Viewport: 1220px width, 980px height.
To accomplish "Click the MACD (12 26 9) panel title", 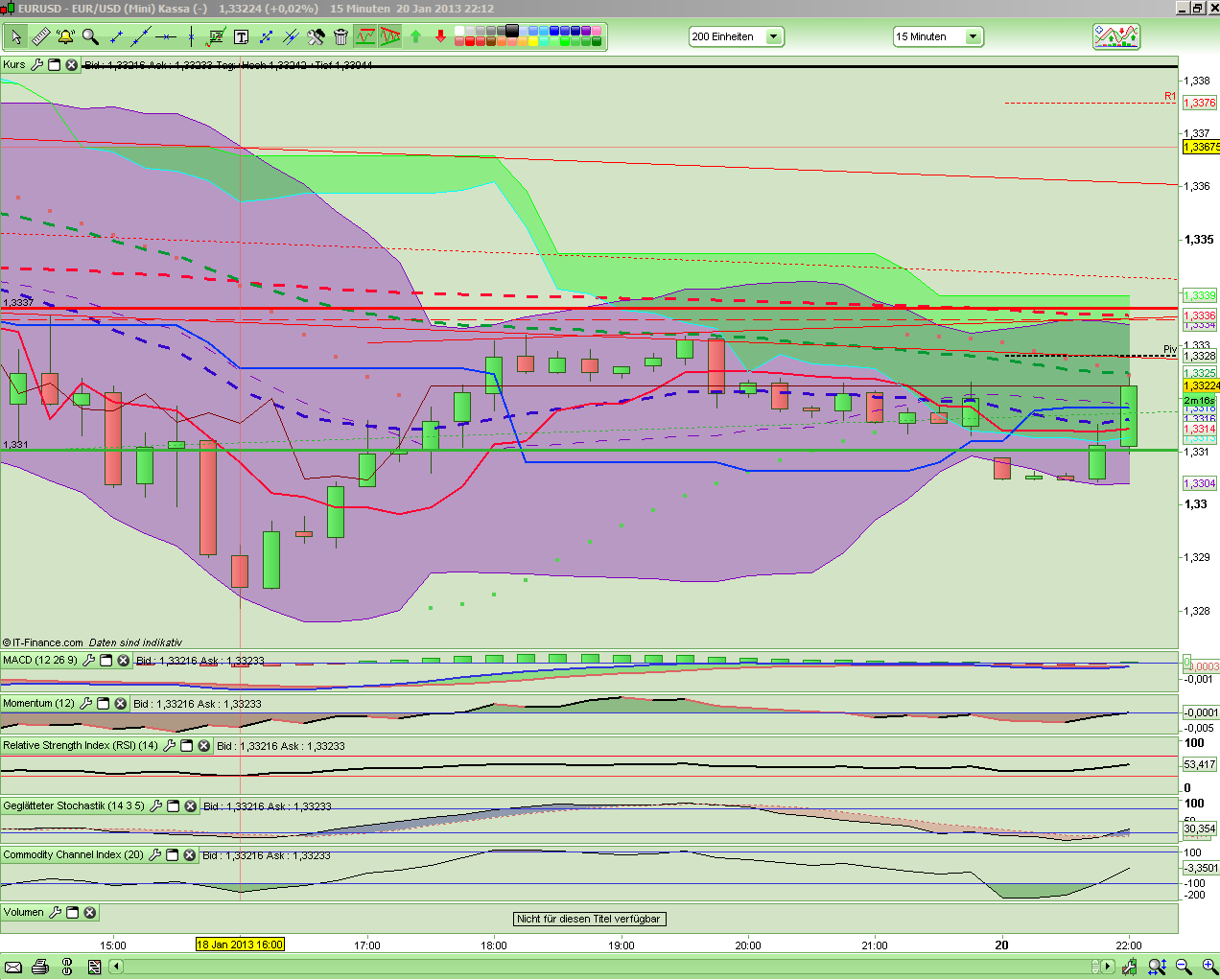I will 40,660.
